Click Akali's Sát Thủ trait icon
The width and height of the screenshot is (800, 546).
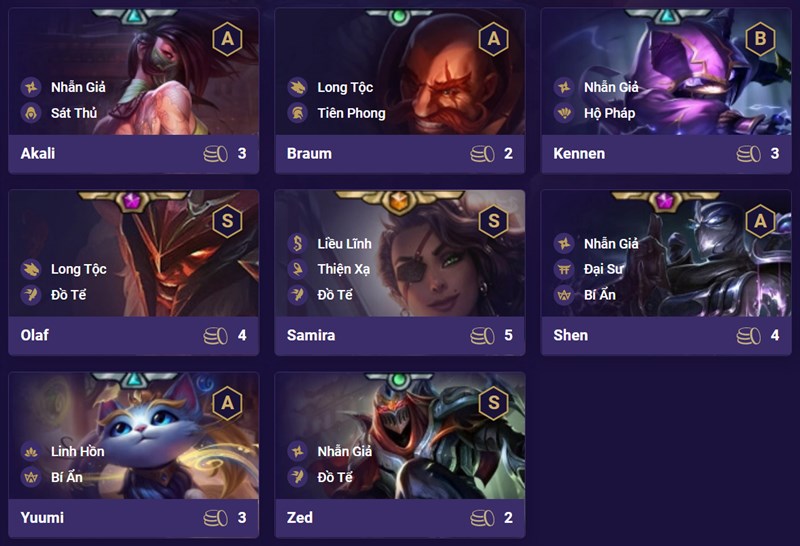point(31,113)
